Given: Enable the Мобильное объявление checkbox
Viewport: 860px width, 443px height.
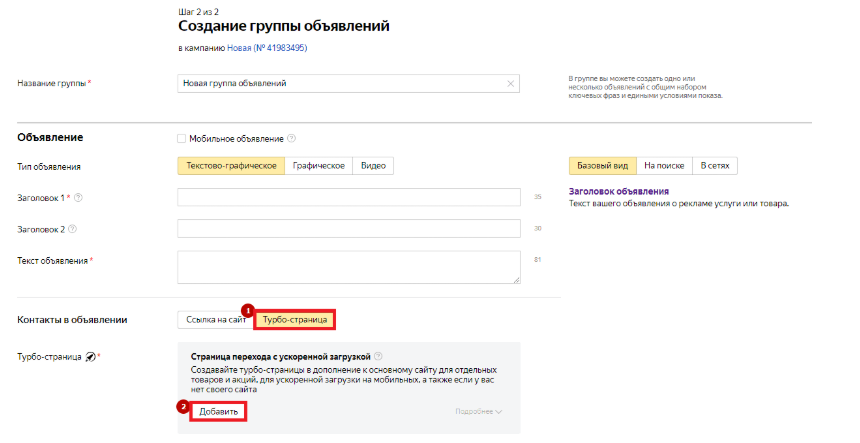Looking at the screenshot, I should click(x=182, y=139).
